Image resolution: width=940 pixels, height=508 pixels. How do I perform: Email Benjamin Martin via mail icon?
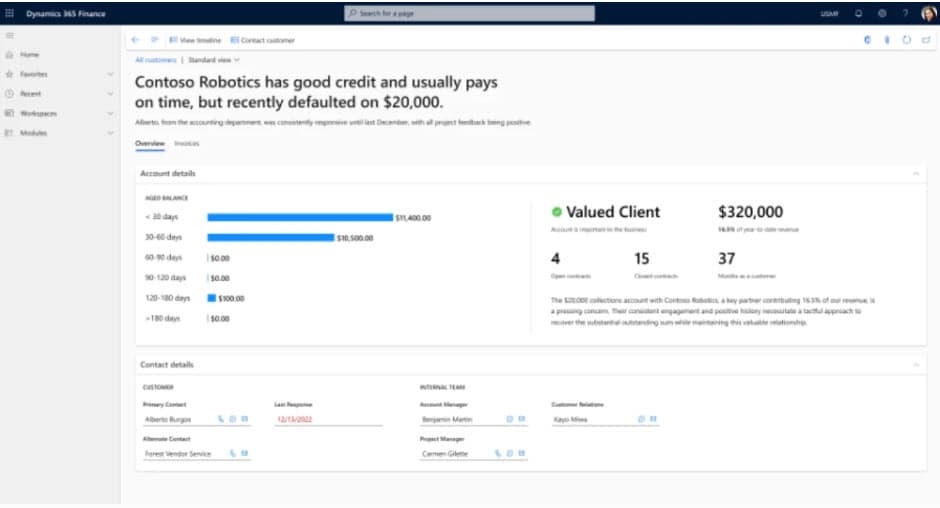[522, 419]
